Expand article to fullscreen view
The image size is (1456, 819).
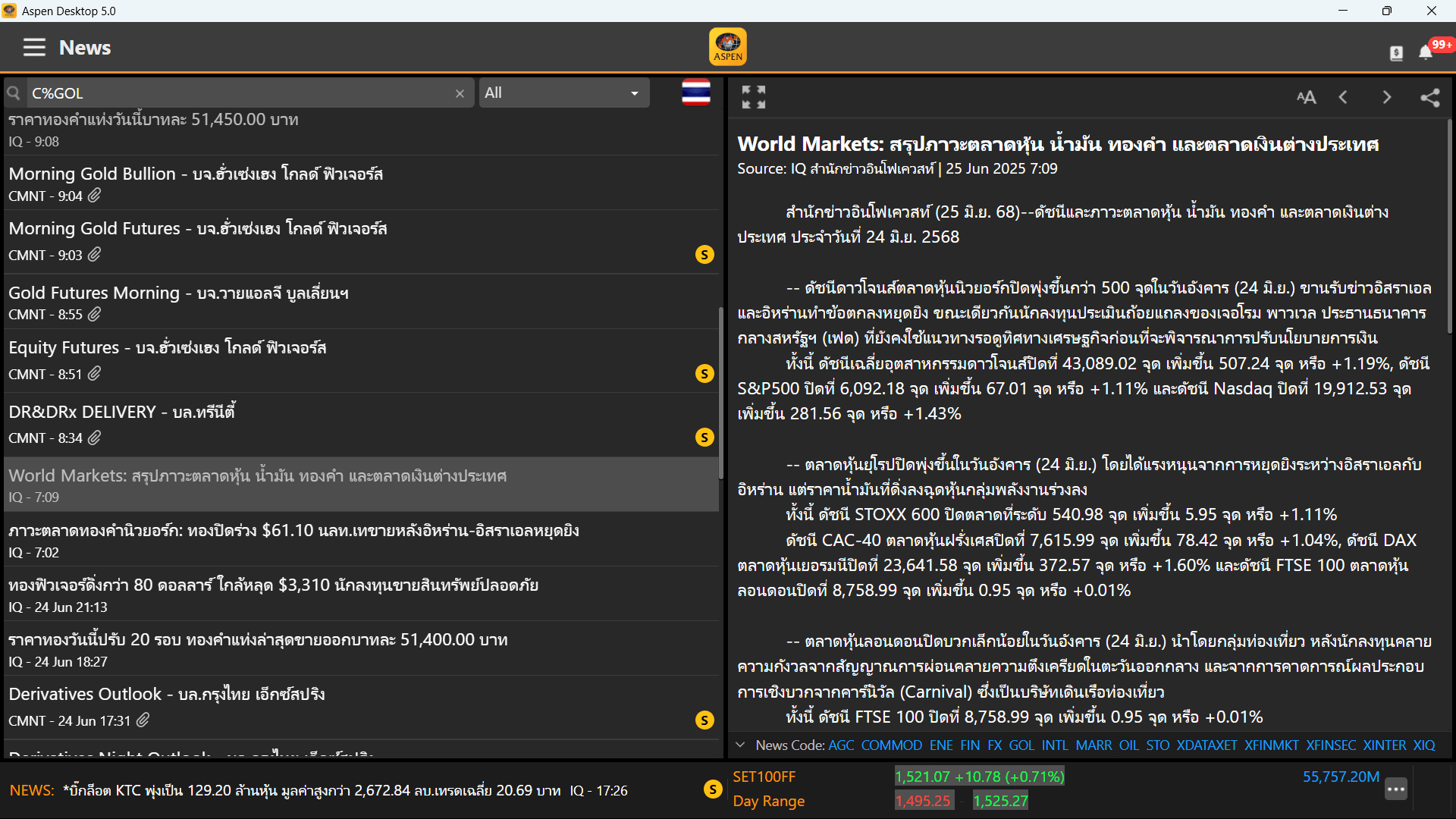click(753, 97)
